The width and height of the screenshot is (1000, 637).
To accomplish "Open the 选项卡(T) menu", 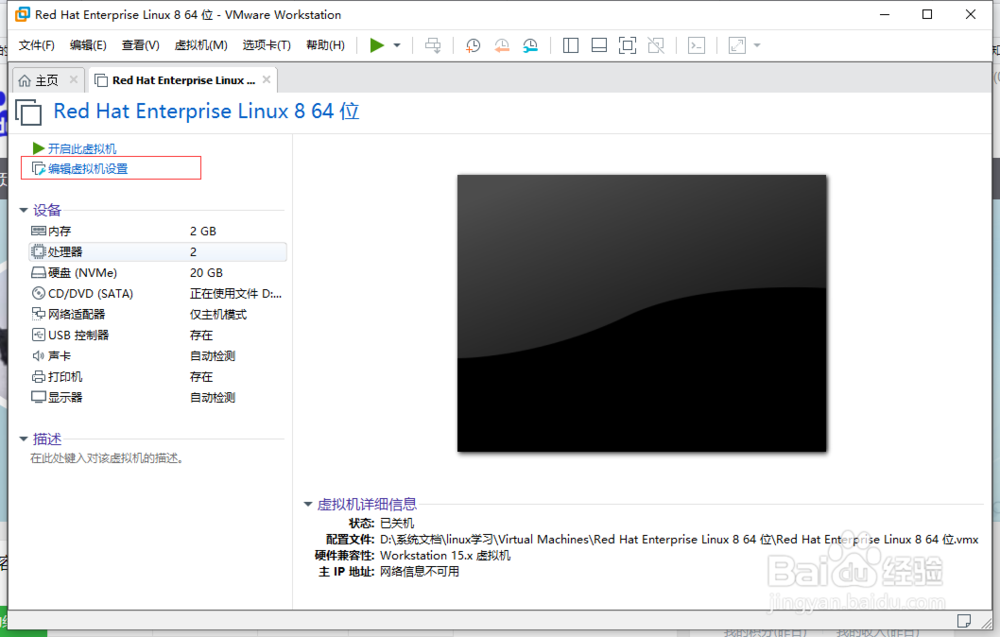I will tap(267, 45).
